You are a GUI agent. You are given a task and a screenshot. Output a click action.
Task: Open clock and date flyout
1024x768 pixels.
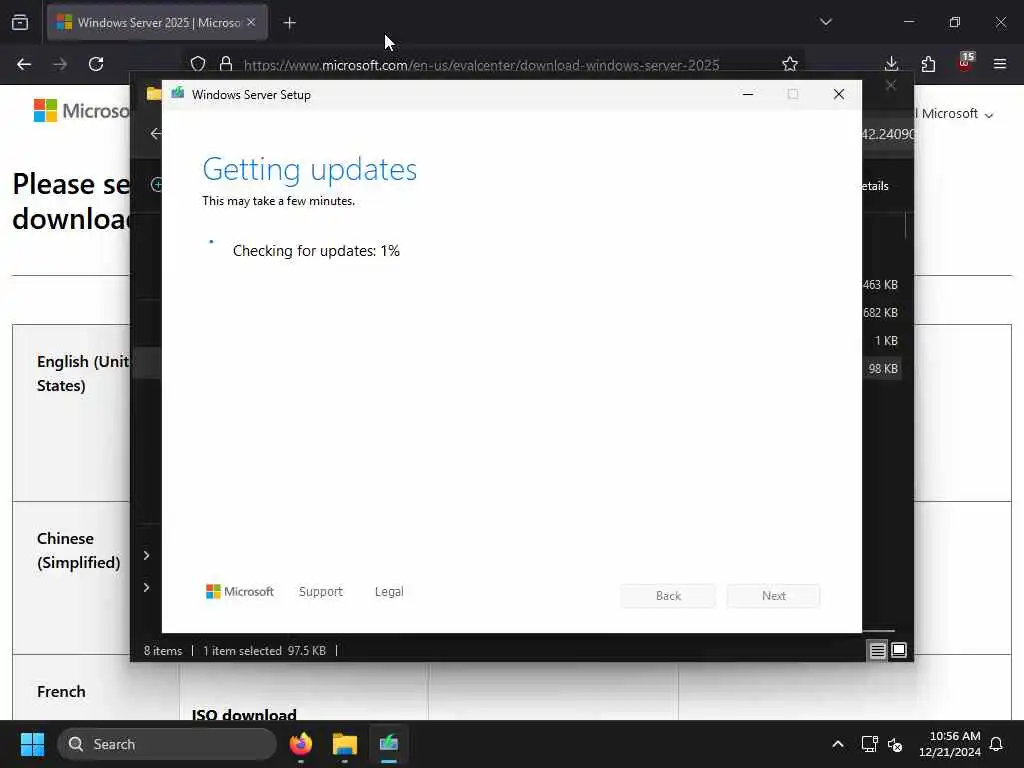pos(950,744)
